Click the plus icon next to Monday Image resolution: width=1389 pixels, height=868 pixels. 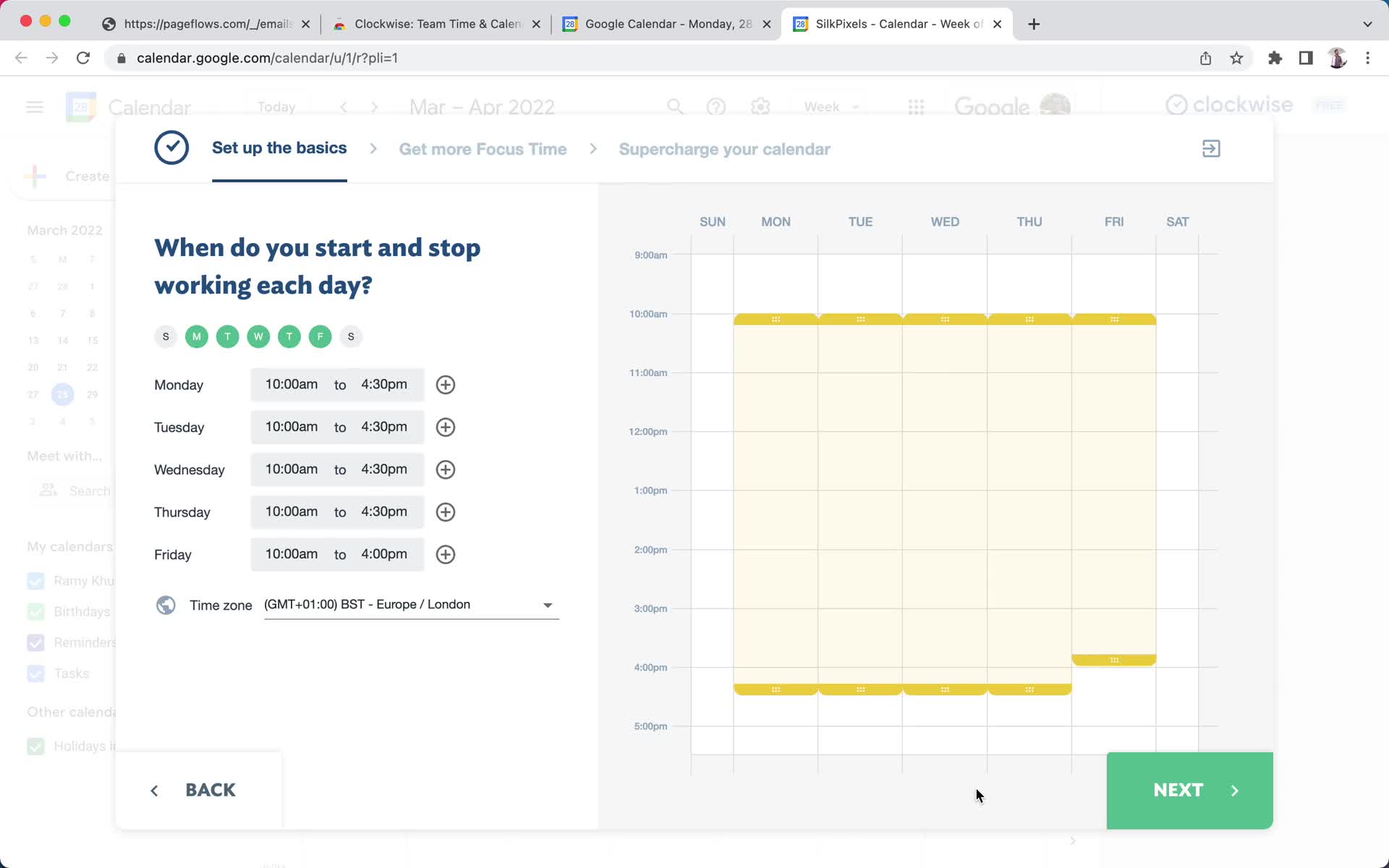[x=445, y=384]
